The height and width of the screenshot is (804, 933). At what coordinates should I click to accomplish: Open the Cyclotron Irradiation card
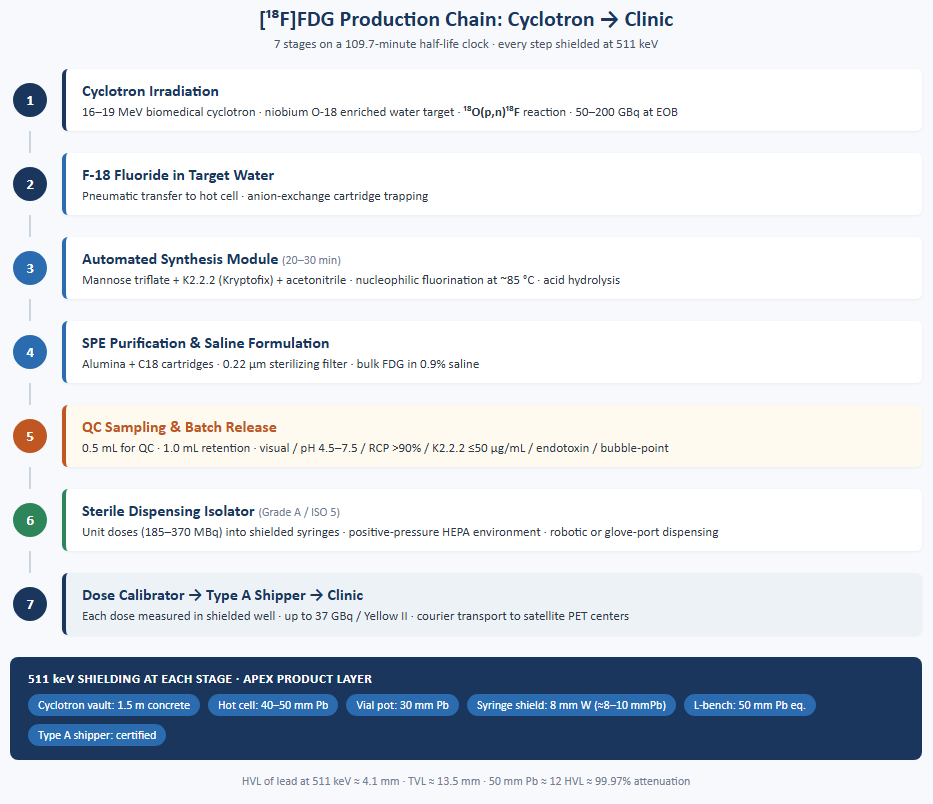pyautogui.click(x=492, y=100)
